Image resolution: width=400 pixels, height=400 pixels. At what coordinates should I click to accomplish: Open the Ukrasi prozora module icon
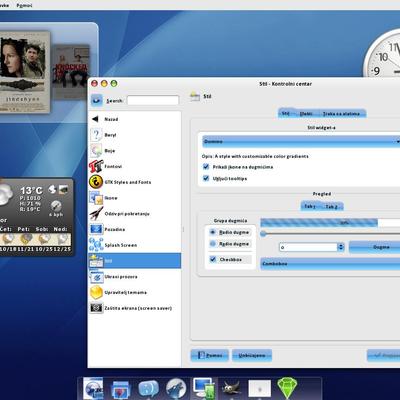pos(96,277)
